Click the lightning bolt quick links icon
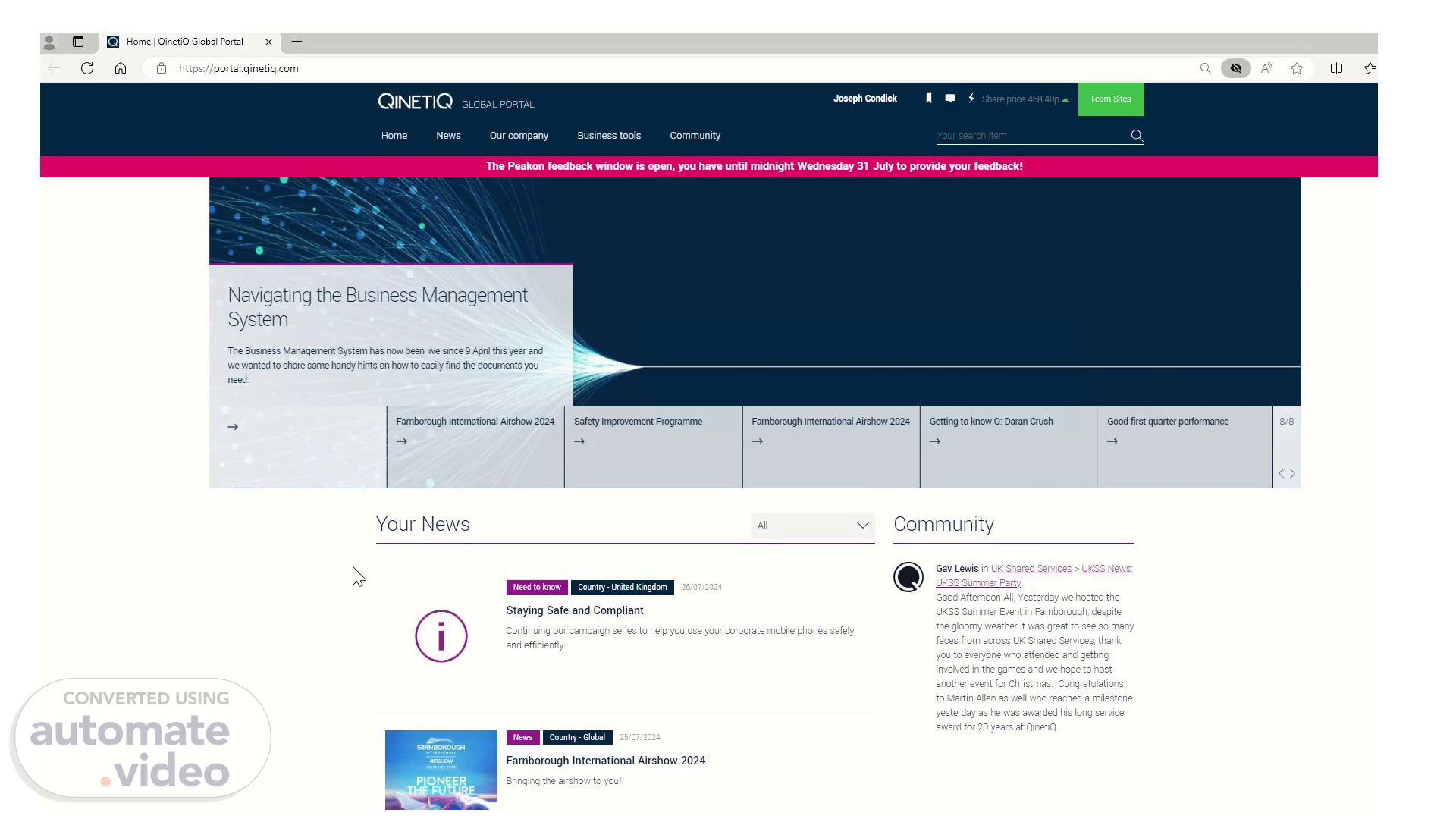This screenshot has height=819, width=1456. click(971, 98)
